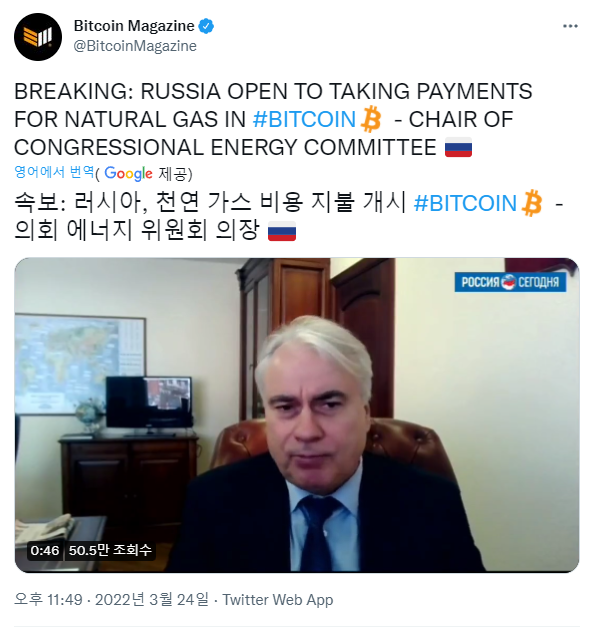
Task: Click the 50.5만 조회수 view count
Action: (110, 550)
